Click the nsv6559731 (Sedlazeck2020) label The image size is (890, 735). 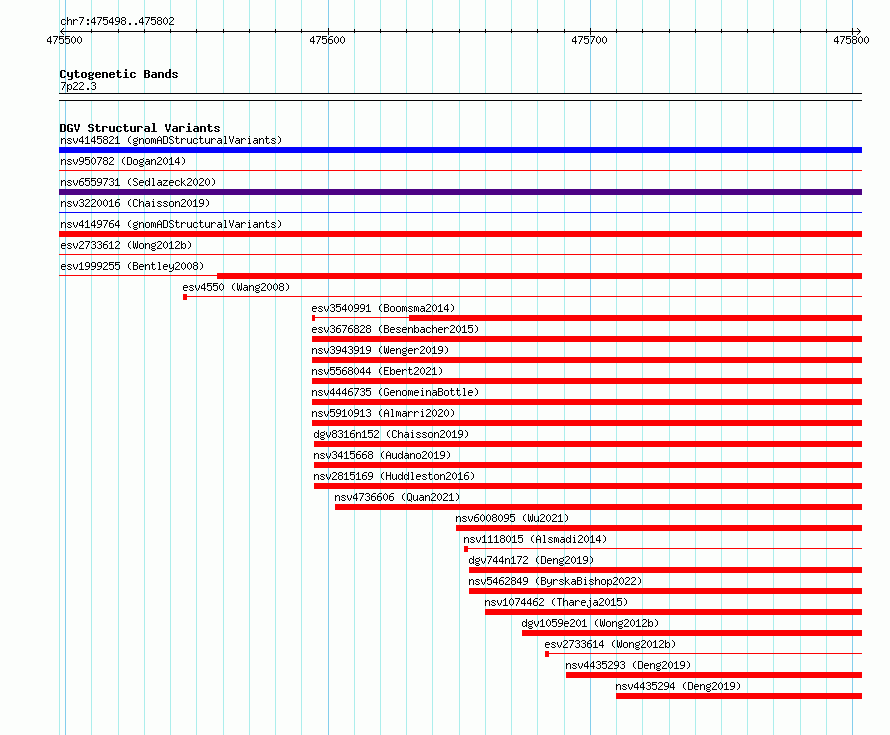pyautogui.click(x=138, y=182)
